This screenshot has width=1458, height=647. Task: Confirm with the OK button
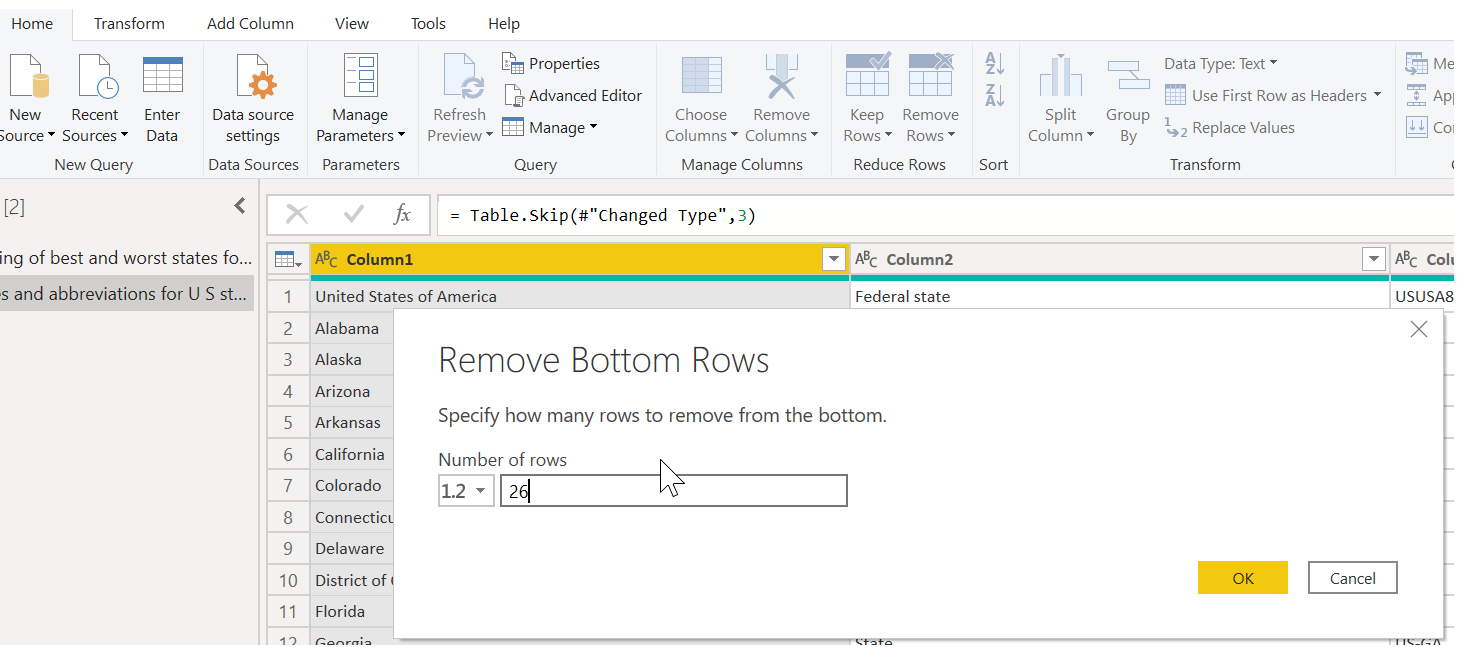pos(1243,578)
